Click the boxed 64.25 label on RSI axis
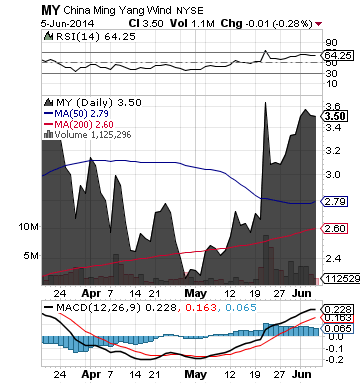360x384 pixels. [338, 55]
